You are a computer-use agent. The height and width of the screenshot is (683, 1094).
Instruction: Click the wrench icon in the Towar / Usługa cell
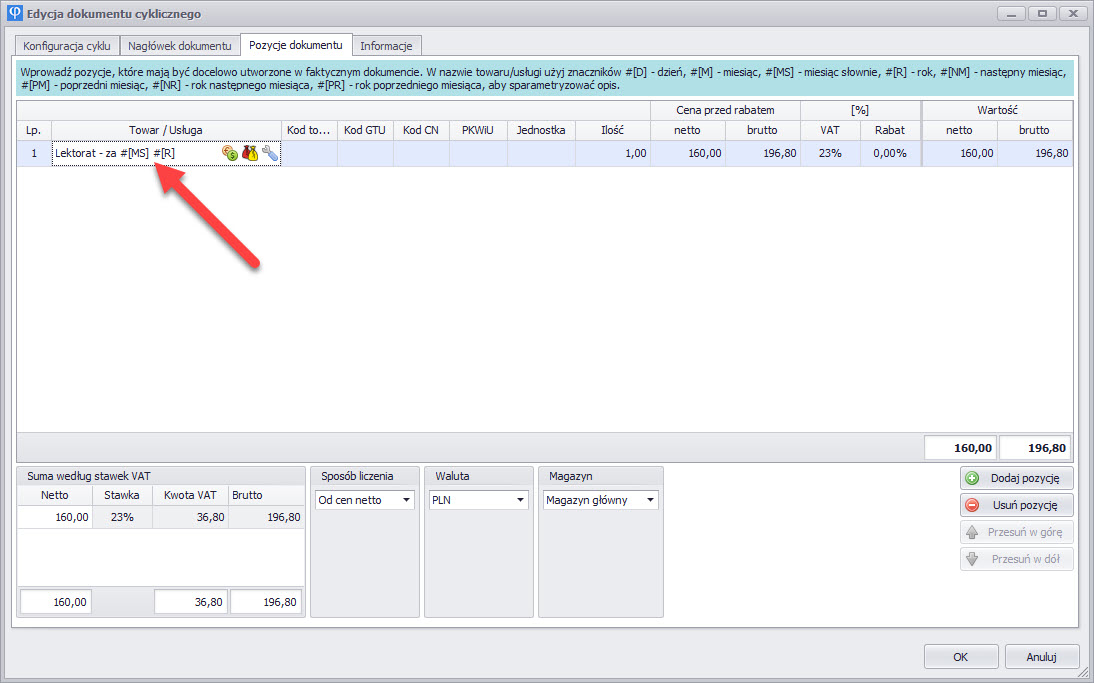270,153
